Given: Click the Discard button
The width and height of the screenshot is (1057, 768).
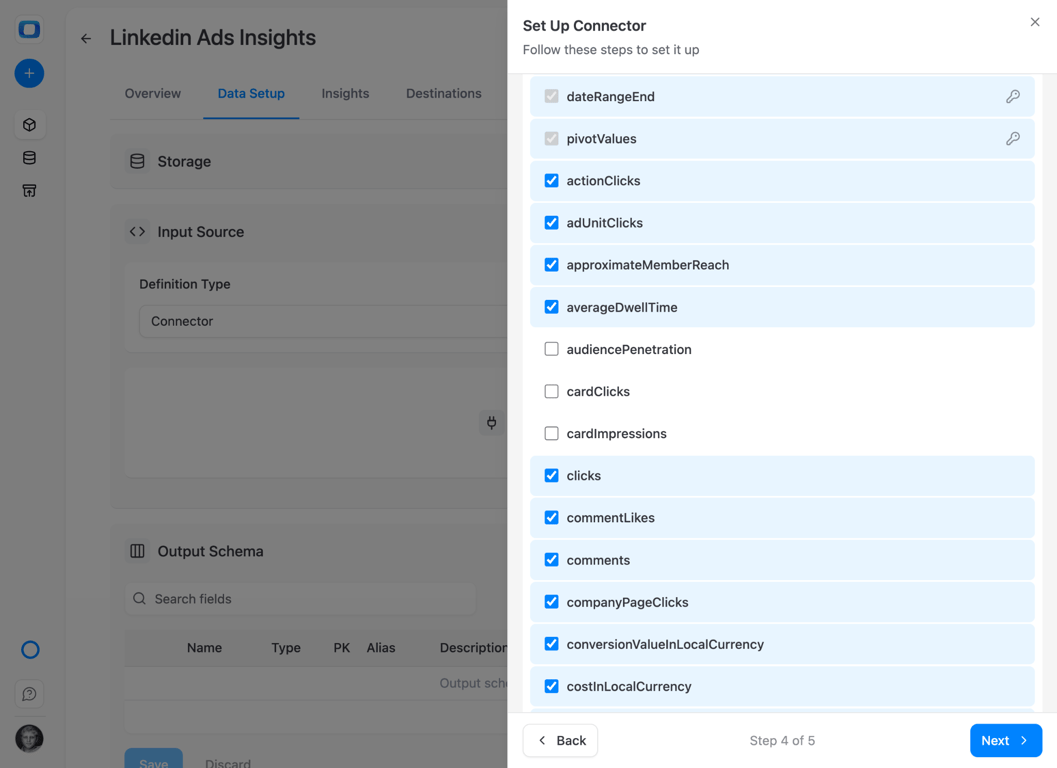Looking at the screenshot, I should click(228, 763).
